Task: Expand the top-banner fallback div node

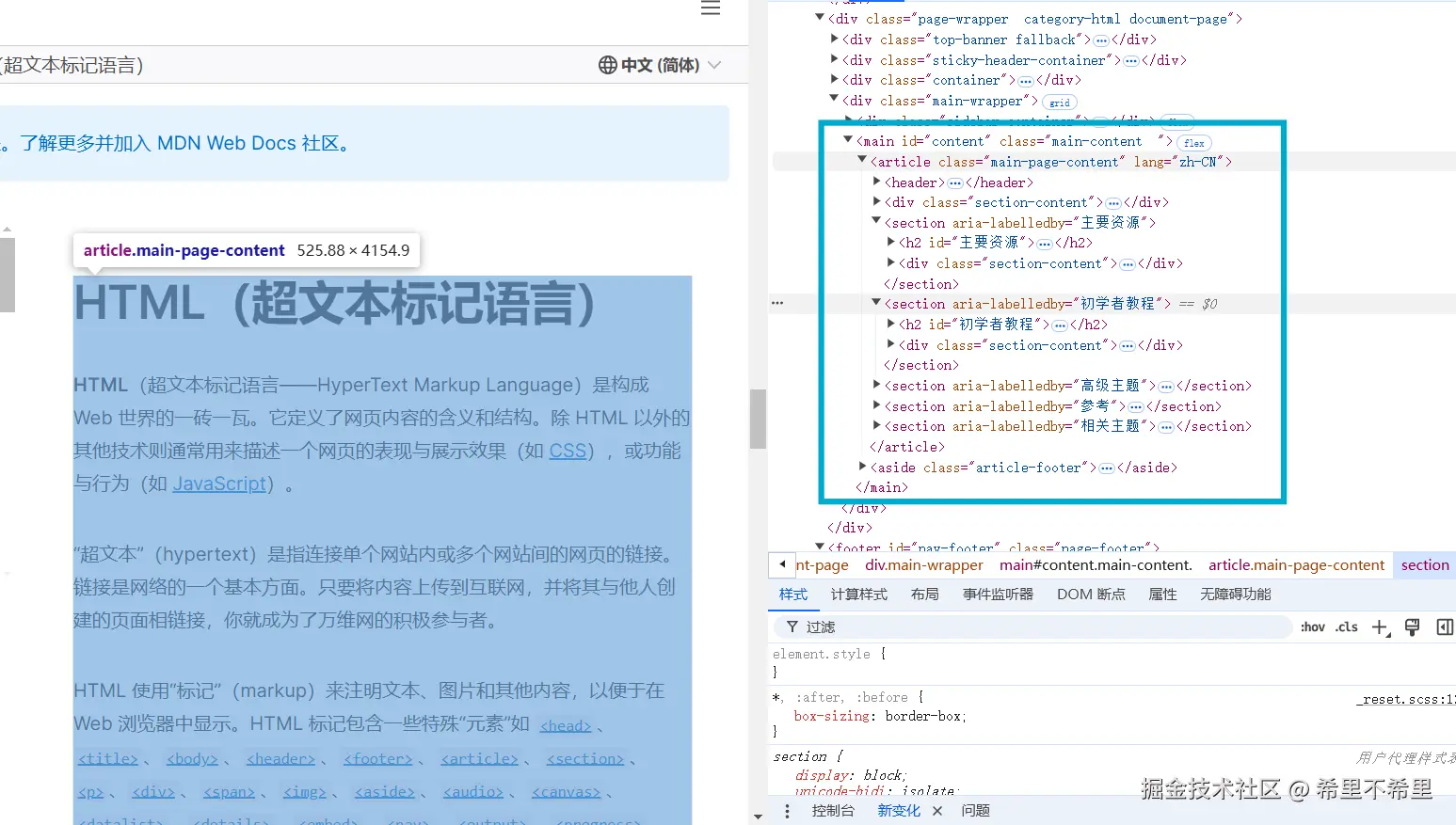Action: coord(835,39)
